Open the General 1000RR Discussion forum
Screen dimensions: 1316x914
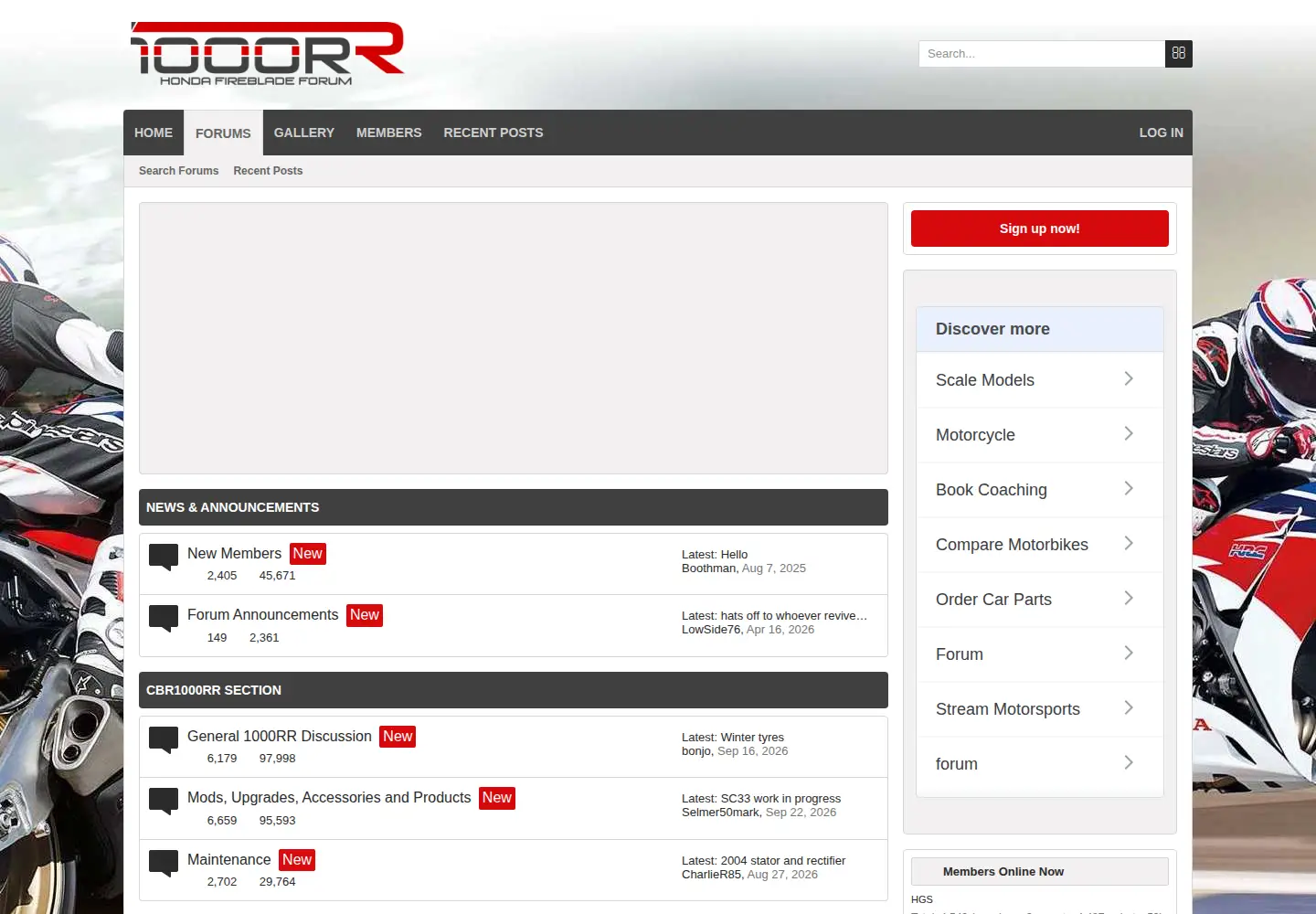[x=280, y=737]
